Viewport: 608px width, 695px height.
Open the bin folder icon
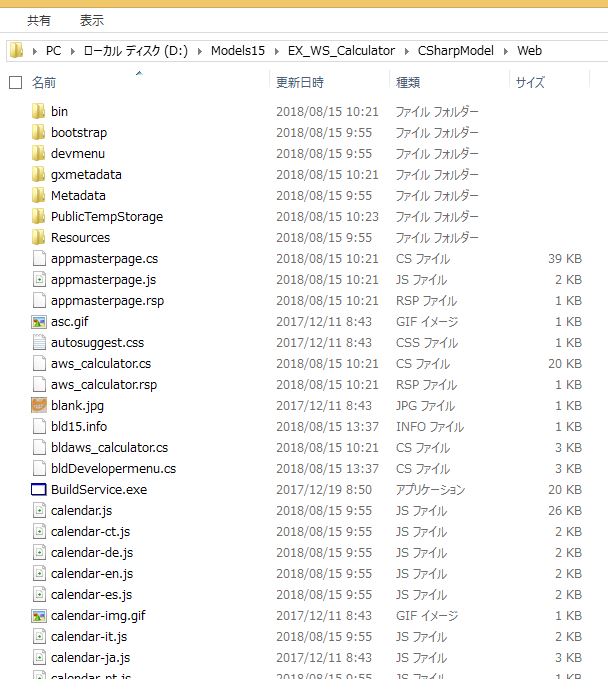point(39,111)
